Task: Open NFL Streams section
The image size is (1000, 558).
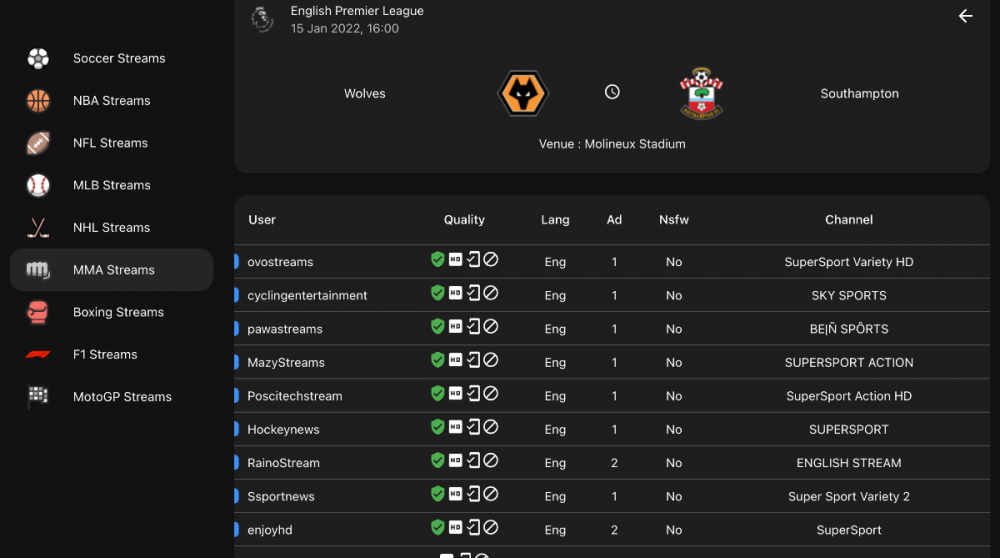Action: pos(110,143)
